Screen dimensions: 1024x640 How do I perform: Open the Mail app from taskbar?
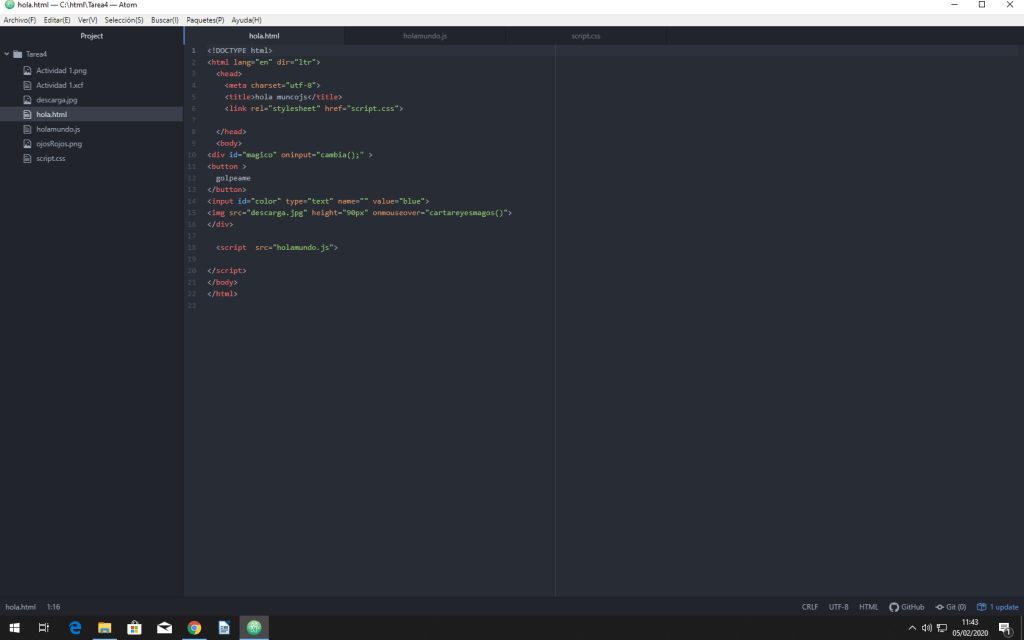coord(164,628)
